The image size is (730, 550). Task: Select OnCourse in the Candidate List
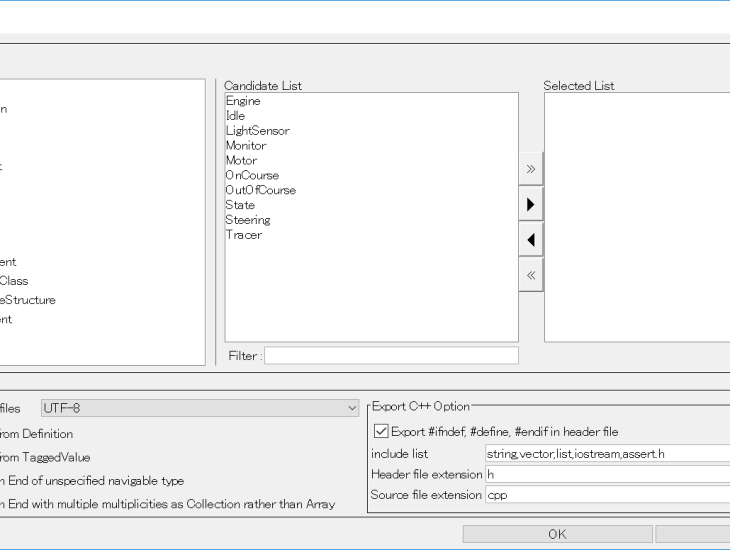(252, 176)
